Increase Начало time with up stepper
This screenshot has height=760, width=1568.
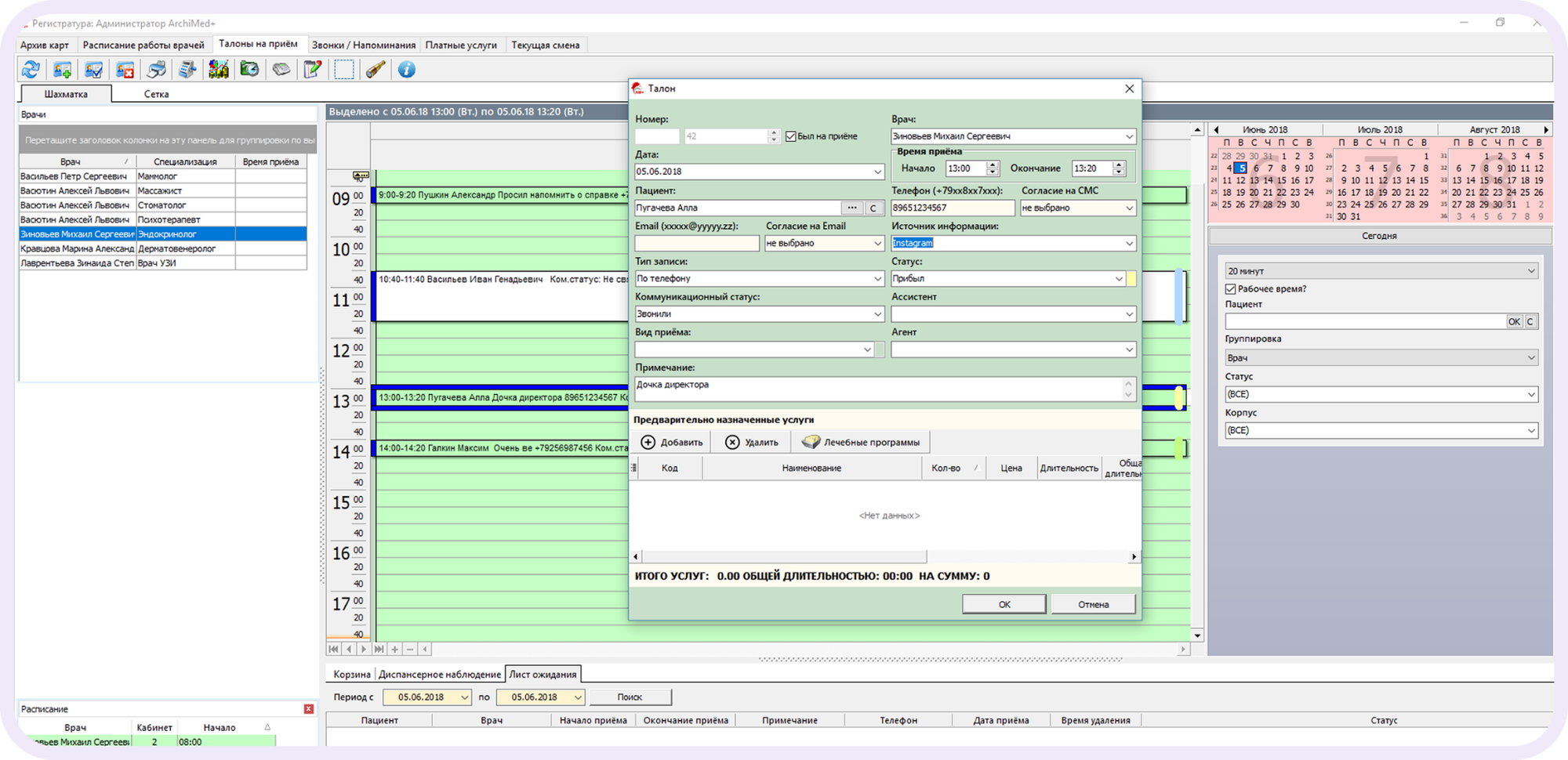click(x=993, y=165)
